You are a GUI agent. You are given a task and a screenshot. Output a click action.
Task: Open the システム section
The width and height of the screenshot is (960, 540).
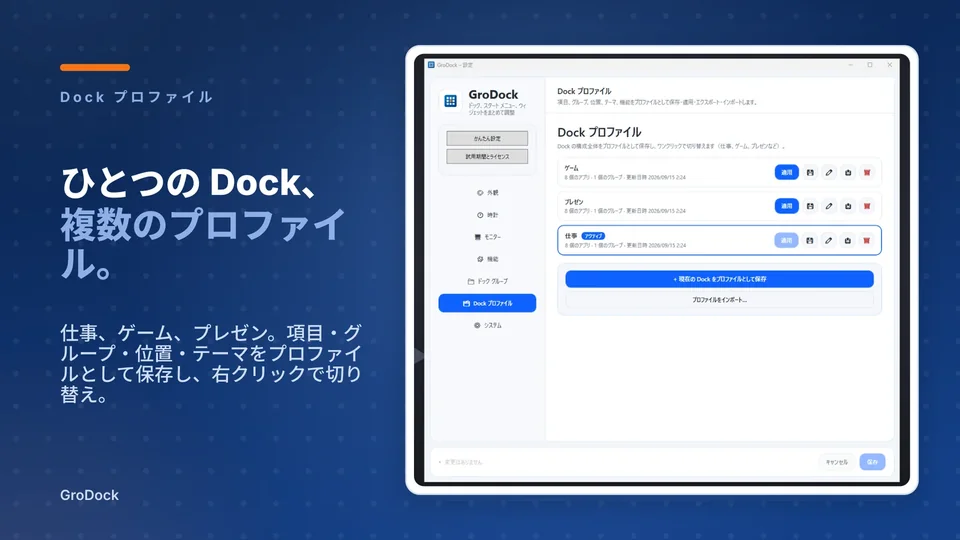tap(487, 325)
